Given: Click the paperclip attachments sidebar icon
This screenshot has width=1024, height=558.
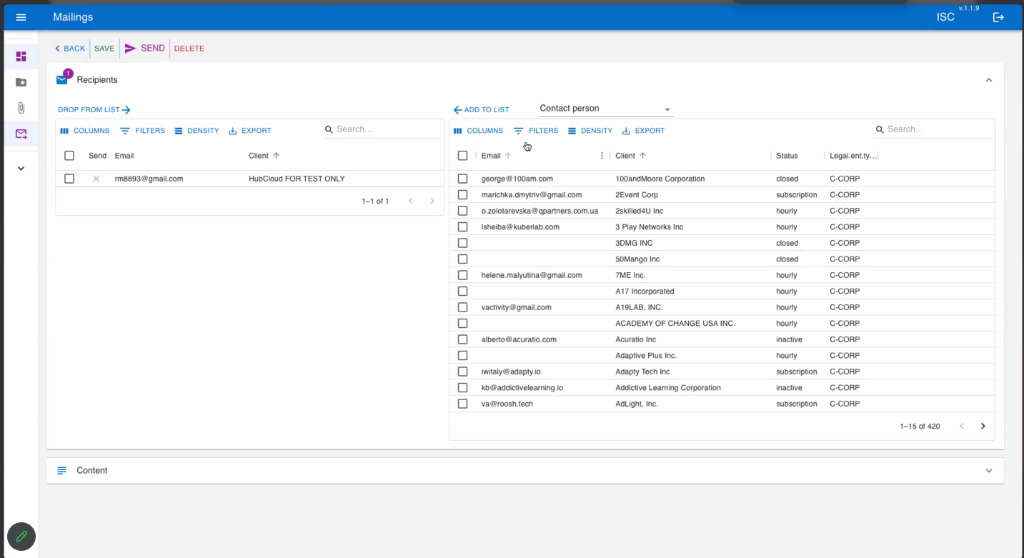Looking at the screenshot, I should (x=21, y=108).
